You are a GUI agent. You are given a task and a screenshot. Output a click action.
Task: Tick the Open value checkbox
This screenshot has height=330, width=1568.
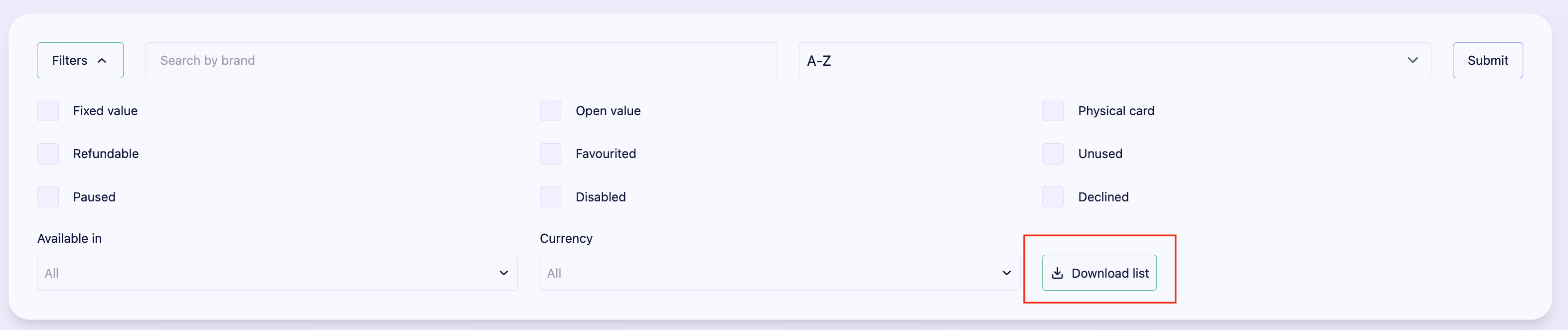(x=550, y=111)
